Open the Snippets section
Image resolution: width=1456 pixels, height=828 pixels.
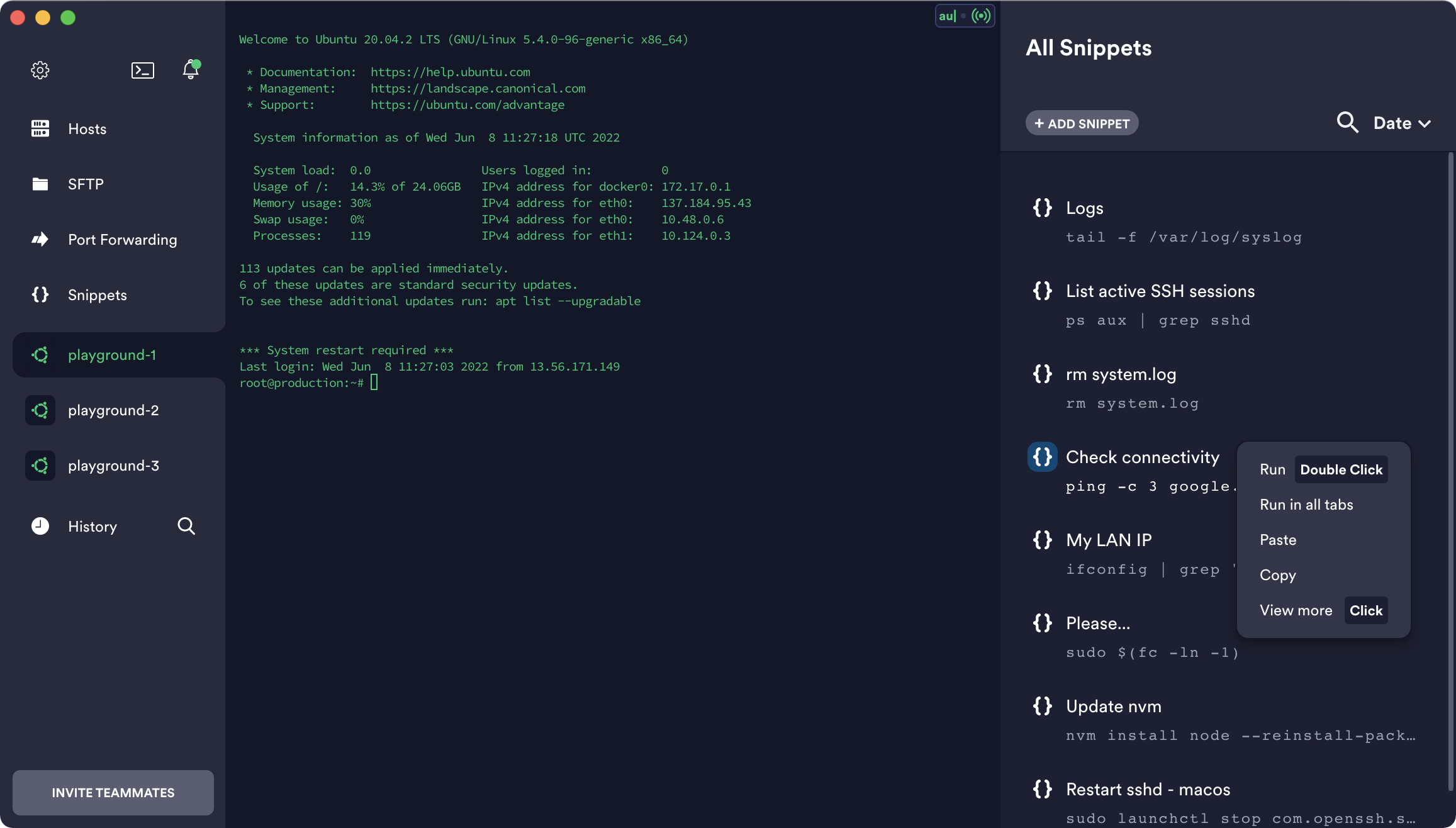97,294
